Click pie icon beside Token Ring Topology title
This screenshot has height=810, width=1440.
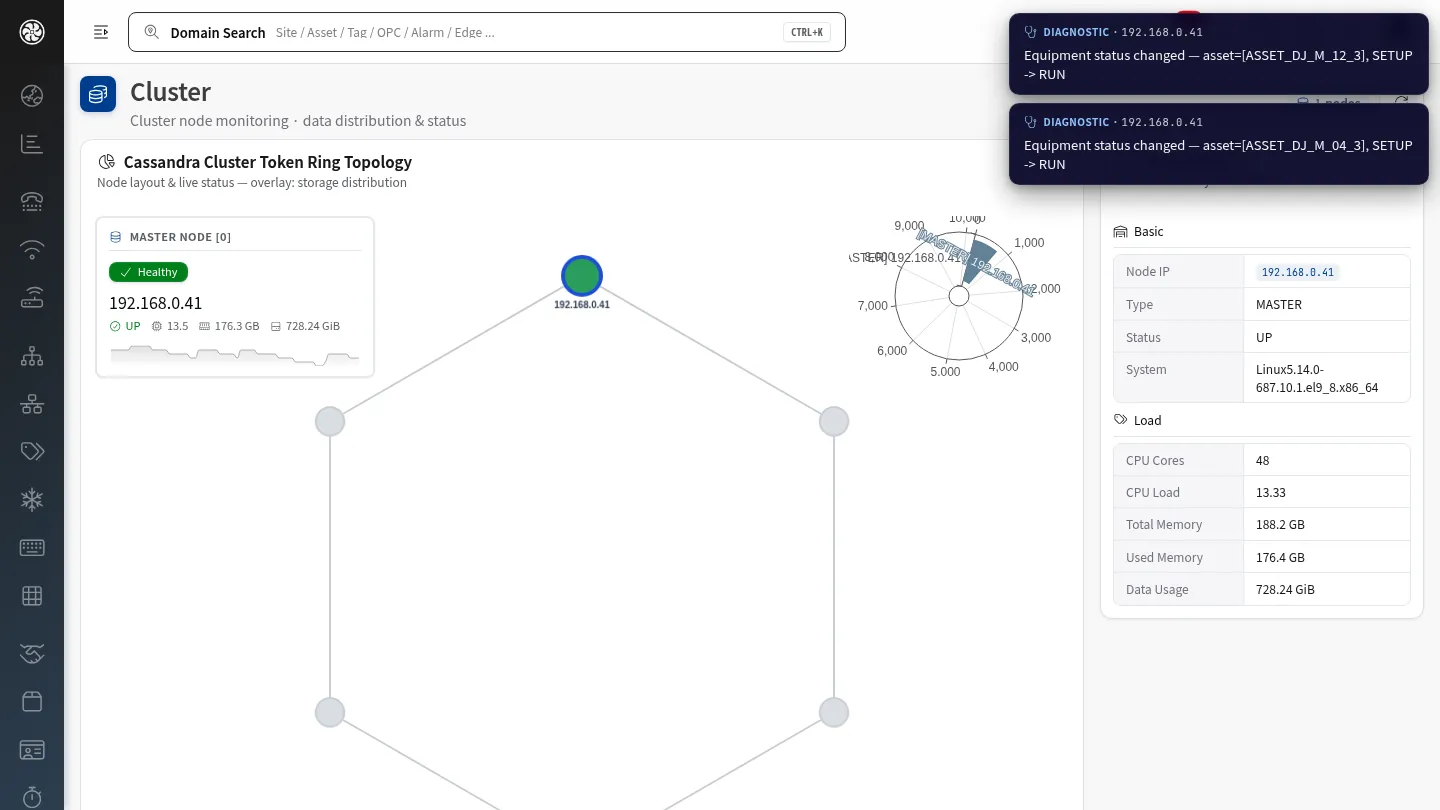pyautogui.click(x=106, y=162)
